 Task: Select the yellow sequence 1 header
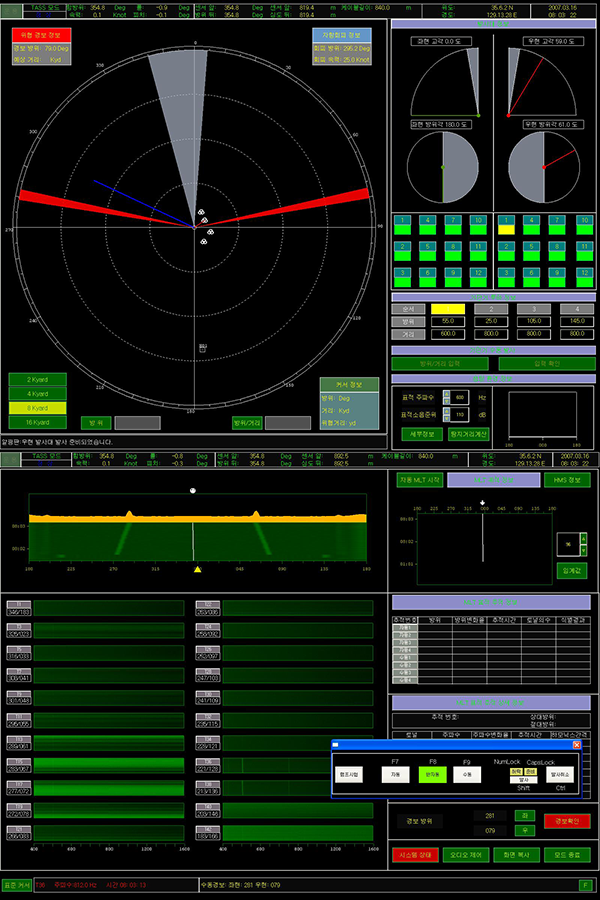click(x=447, y=309)
